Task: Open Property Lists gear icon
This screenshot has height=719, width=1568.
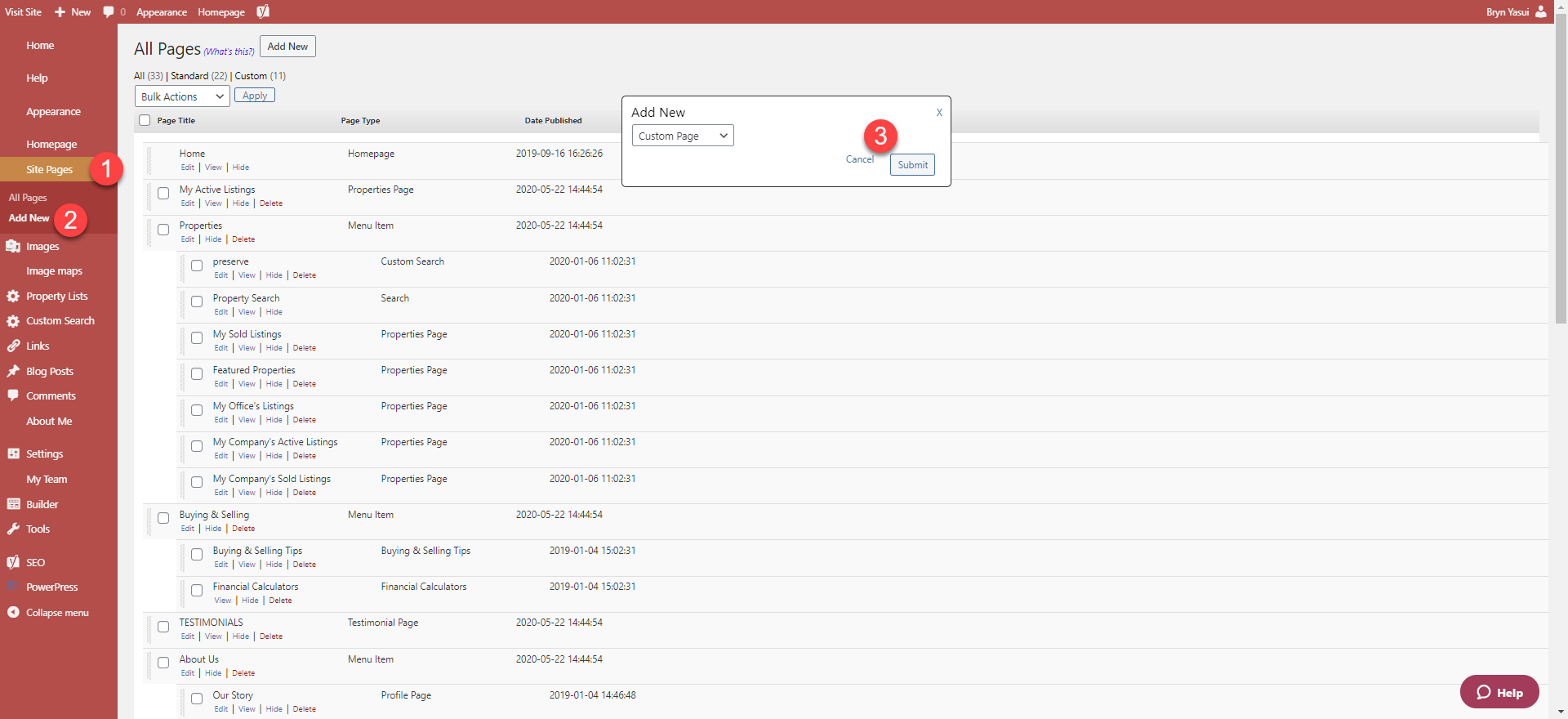Action: 13,297
